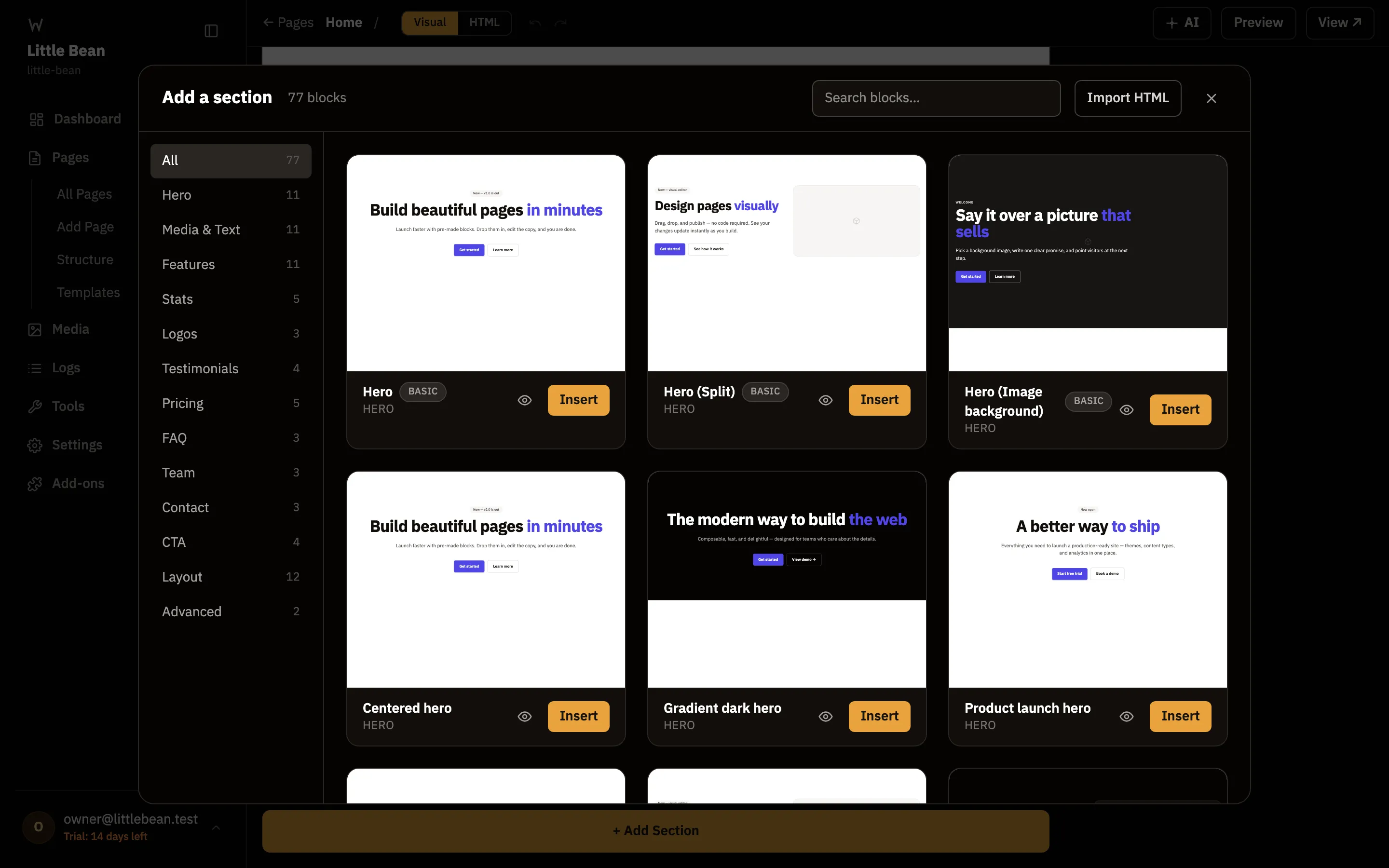Viewport: 1389px width, 868px height.
Task: Select the Stats category
Action: [231, 299]
